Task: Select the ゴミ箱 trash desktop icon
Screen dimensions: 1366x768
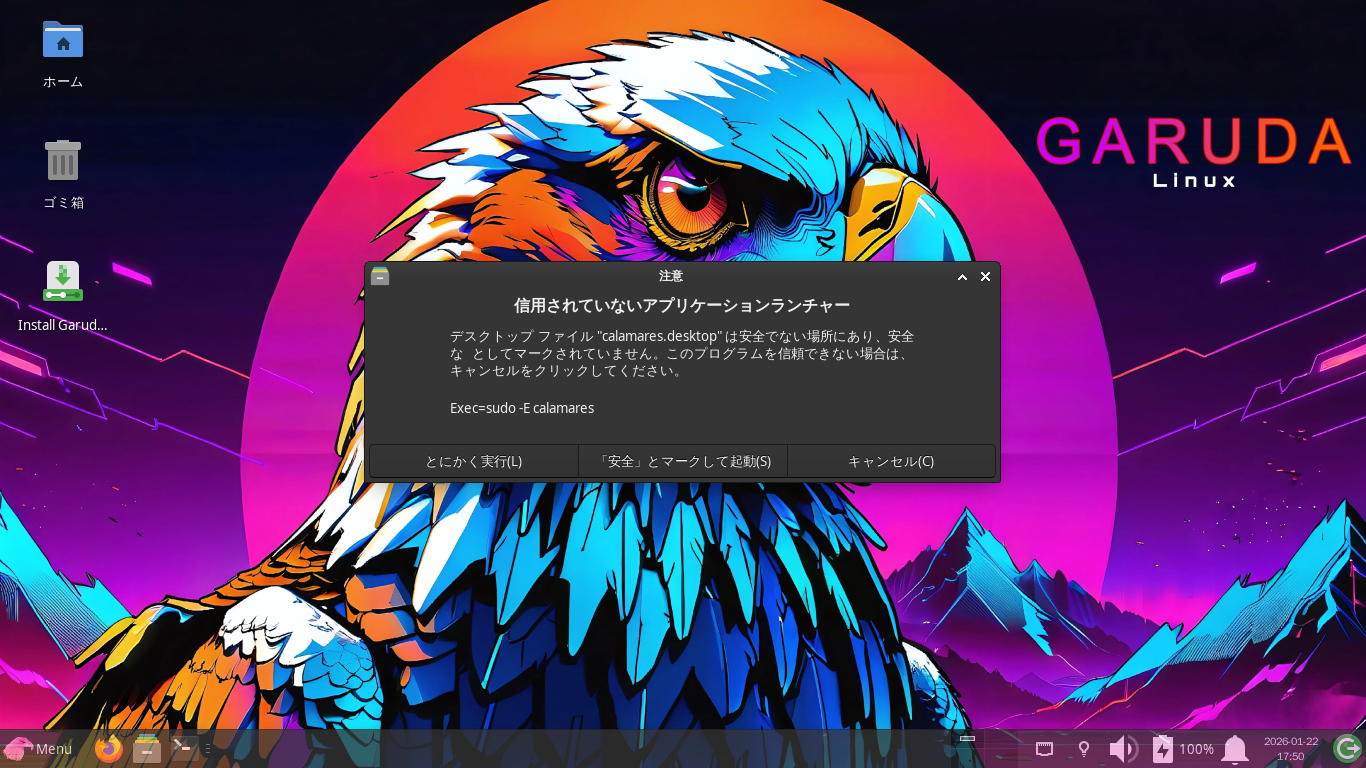Action: pos(63,160)
